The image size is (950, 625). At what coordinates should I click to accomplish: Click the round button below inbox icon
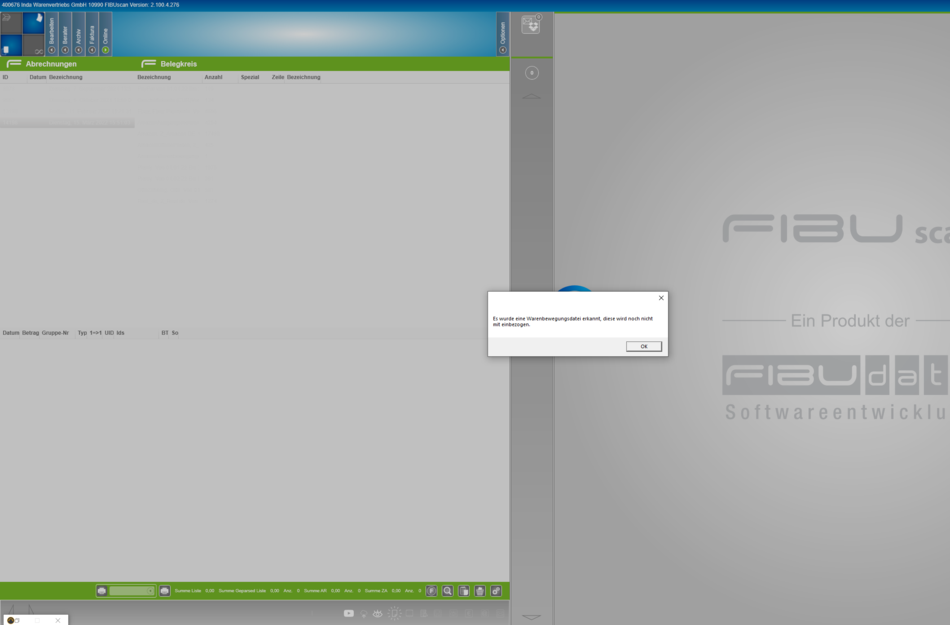[532, 73]
